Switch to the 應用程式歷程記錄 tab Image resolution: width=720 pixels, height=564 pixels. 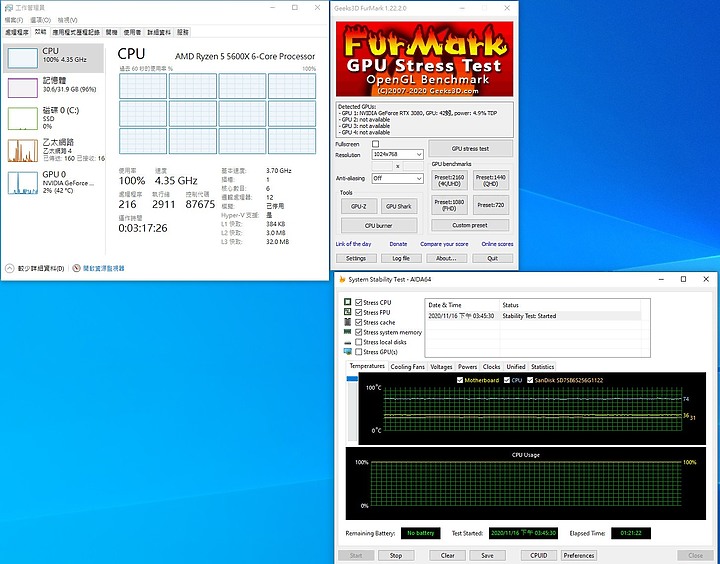(76, 32)
